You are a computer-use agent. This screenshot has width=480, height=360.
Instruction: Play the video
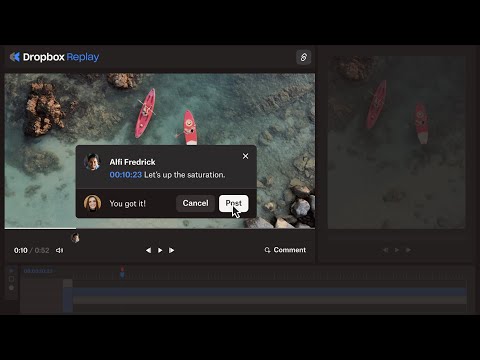tap(160, 250)
